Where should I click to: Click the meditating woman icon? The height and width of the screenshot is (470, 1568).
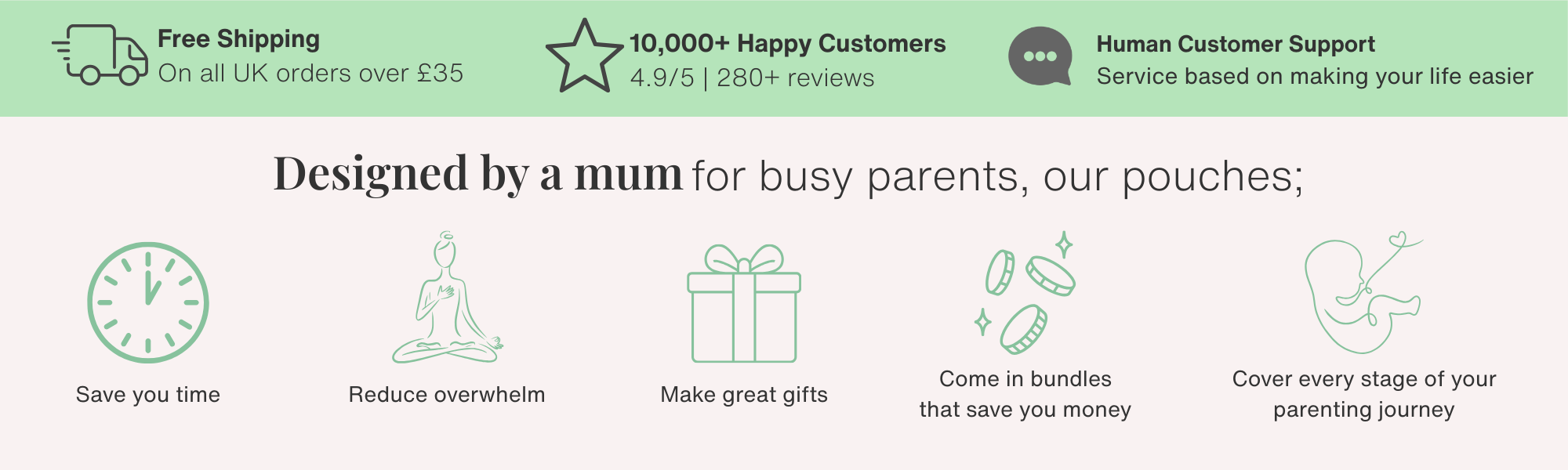point(447,299)
